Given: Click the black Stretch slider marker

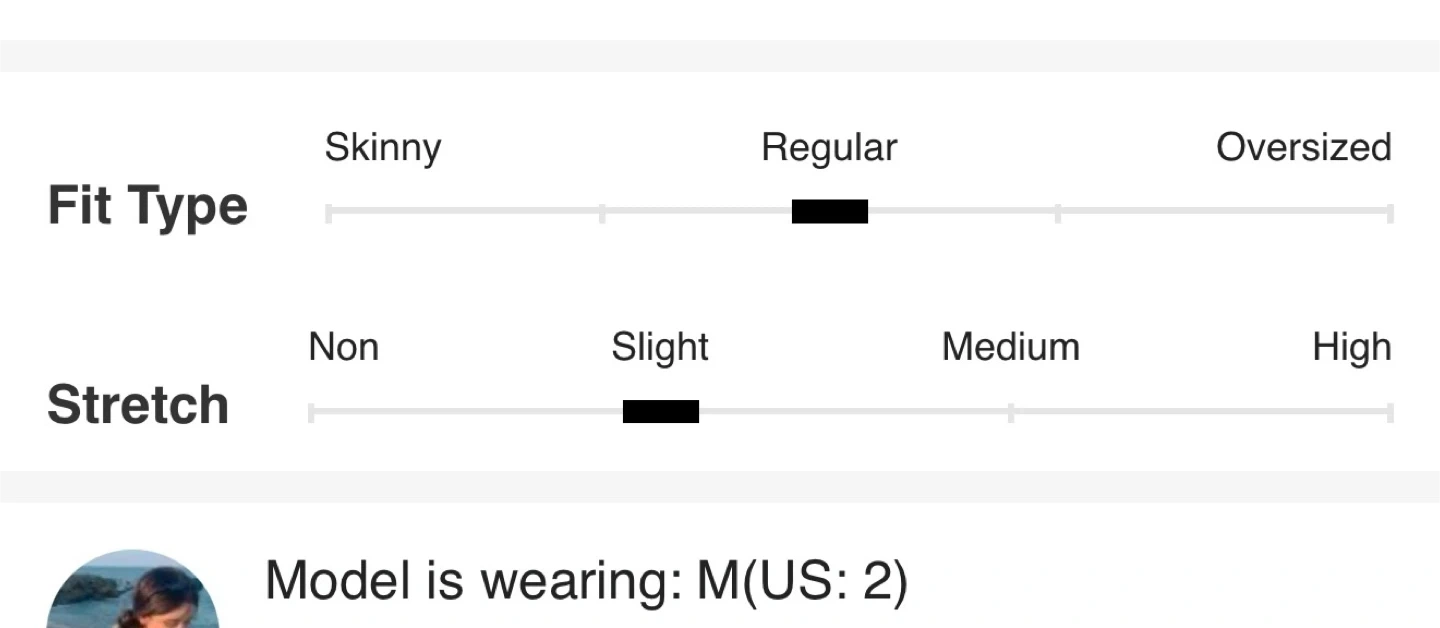Looking at the screenshot, I should click(x=660, y=412).
